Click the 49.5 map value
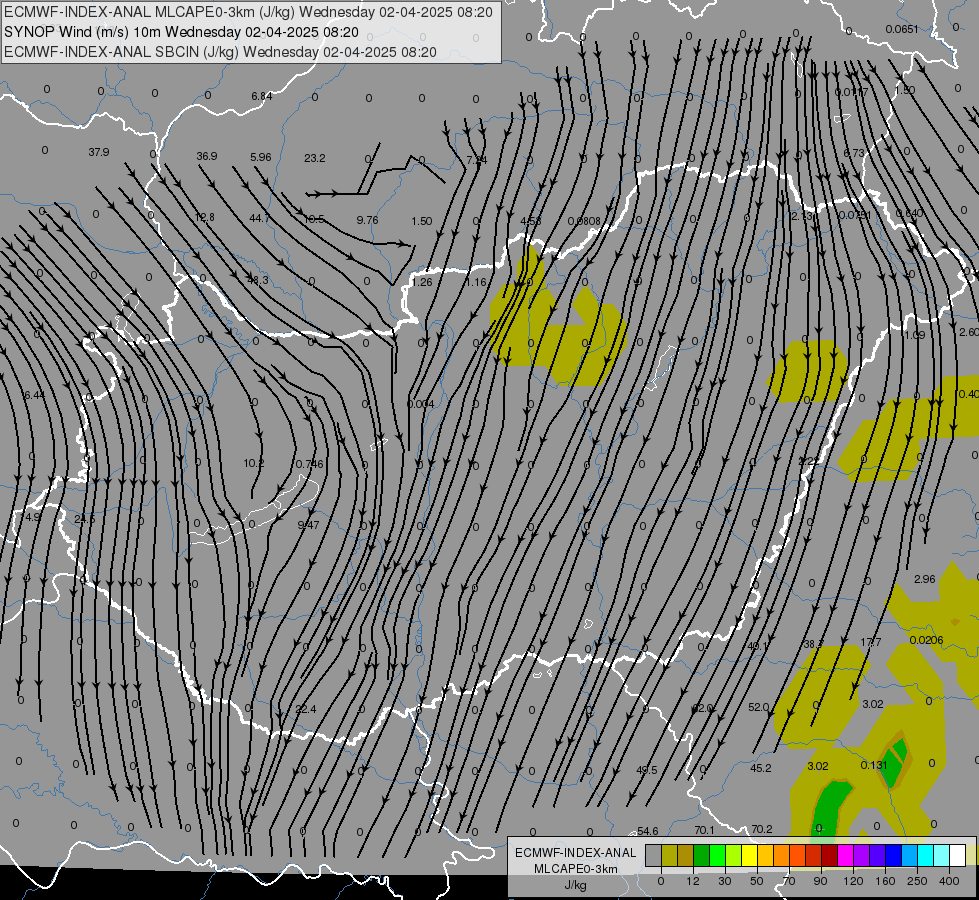 [647, 770]
